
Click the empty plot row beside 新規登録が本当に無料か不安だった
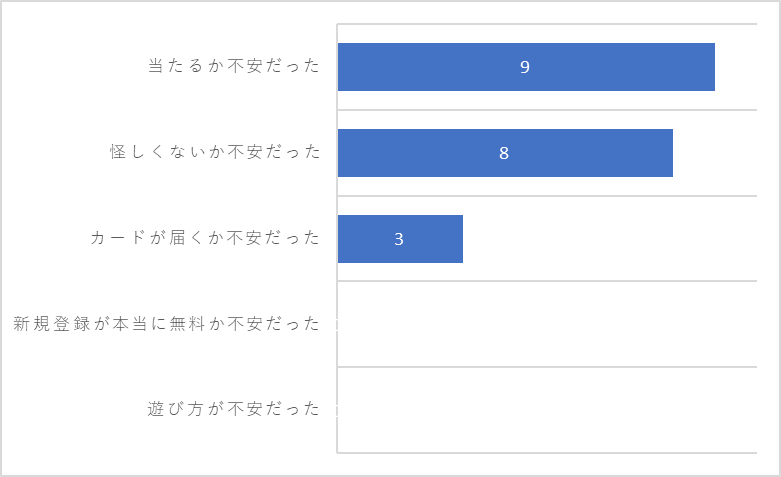coord(547,324)
